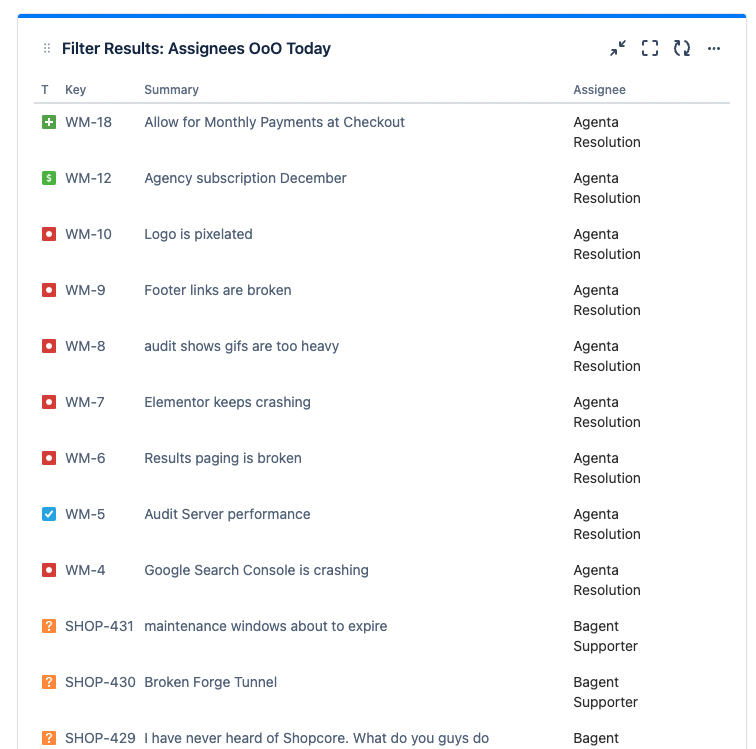Open 'Agency subscription December' summary
Viewport: 756px width, 749px height.
point(245,178)
